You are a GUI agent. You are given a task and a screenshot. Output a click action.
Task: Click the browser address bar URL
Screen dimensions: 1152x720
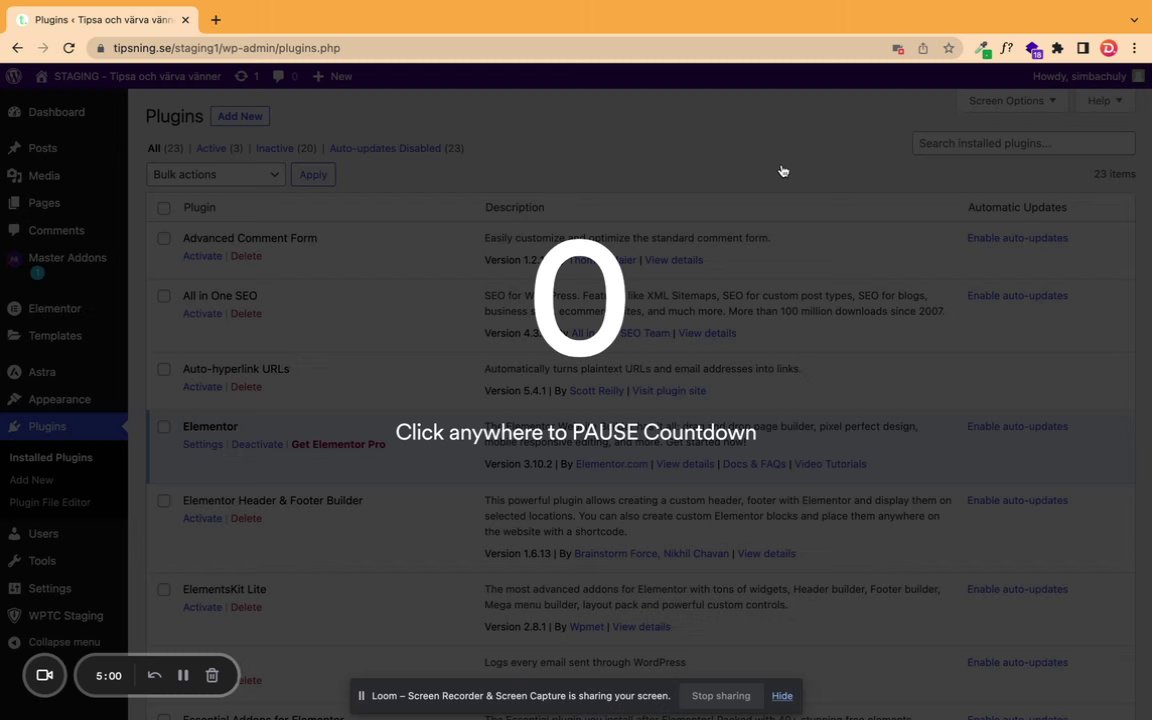click(x=226, y=48)
